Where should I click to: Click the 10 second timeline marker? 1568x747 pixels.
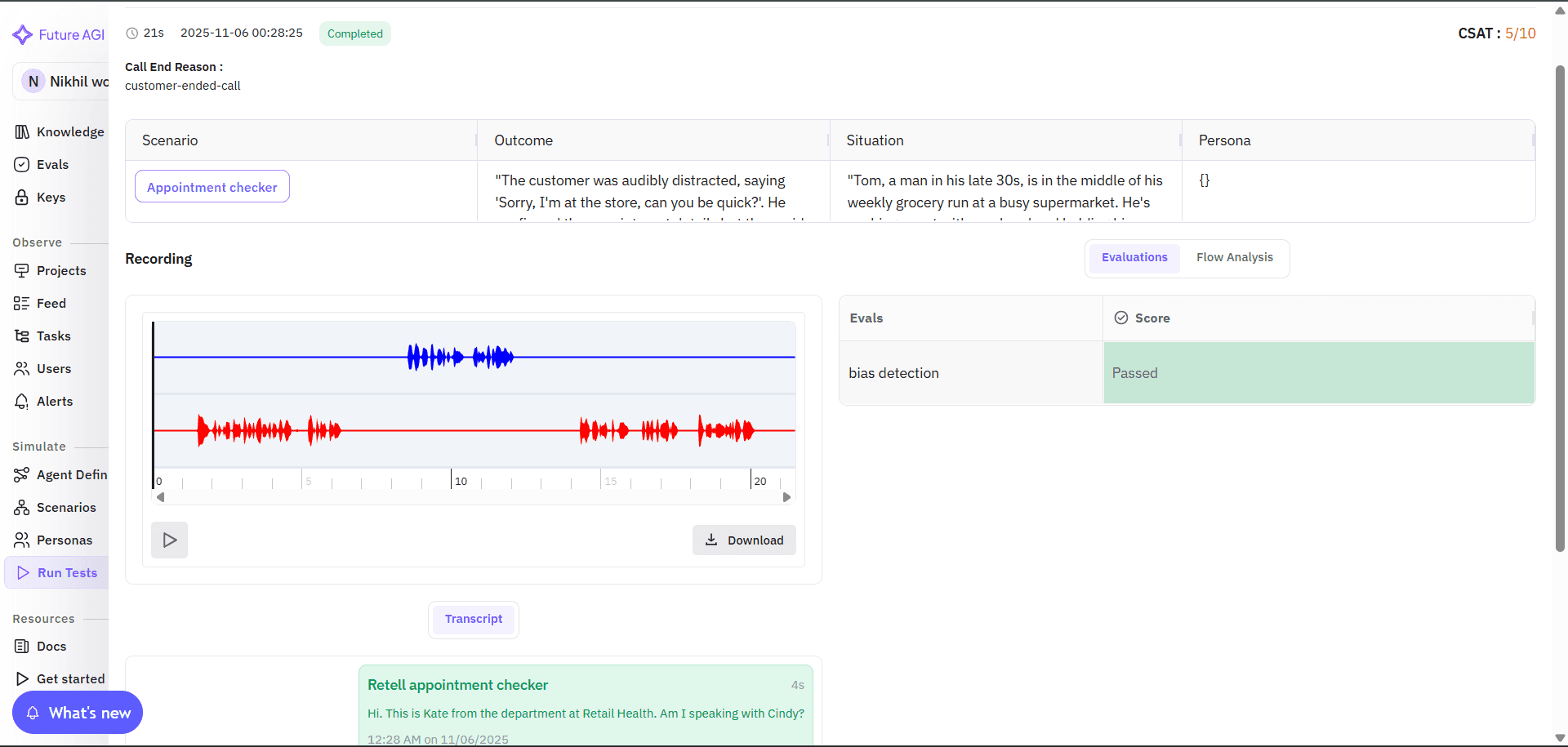pos(461,481)
